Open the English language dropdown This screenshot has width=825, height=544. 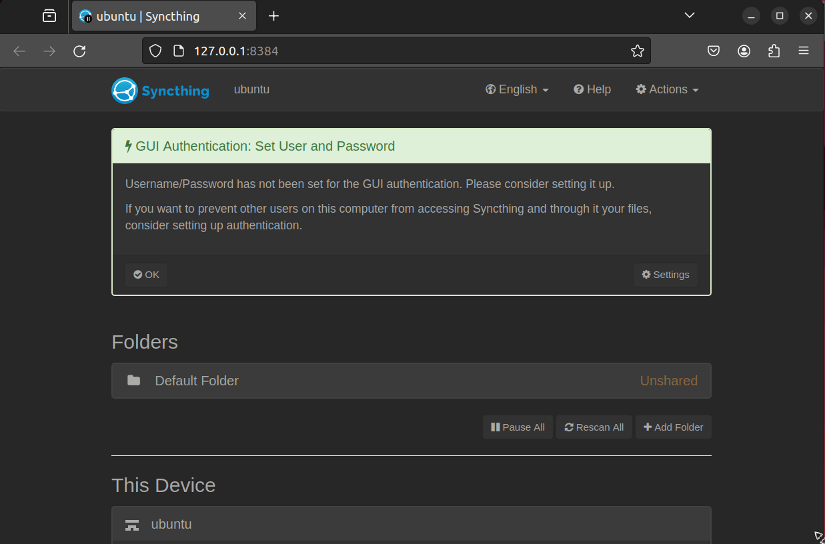517,89
